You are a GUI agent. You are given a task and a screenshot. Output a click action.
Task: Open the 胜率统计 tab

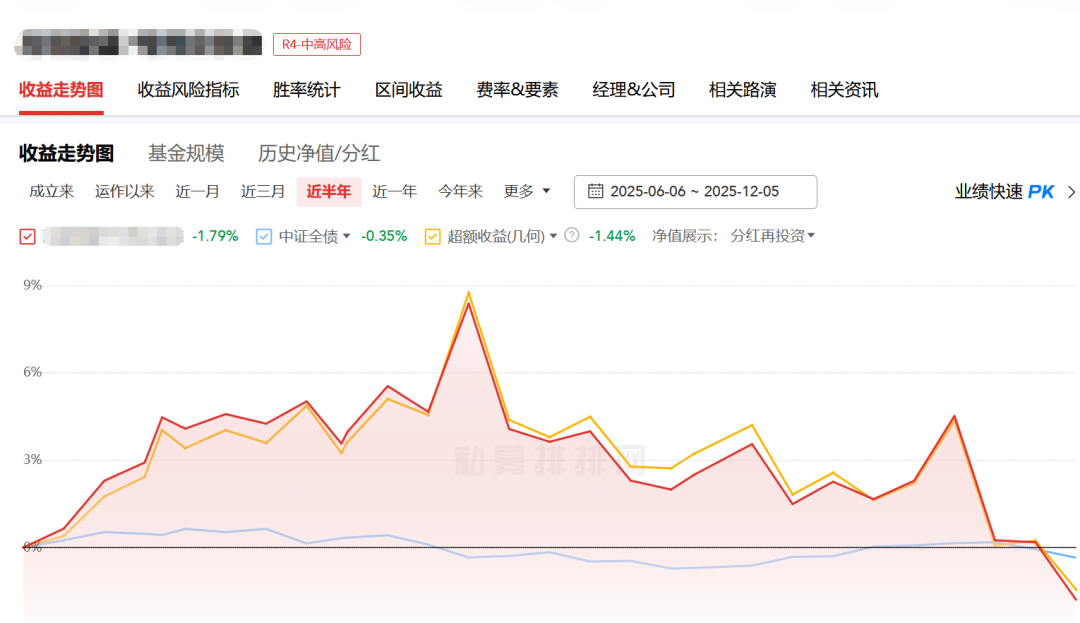[305, 90]
